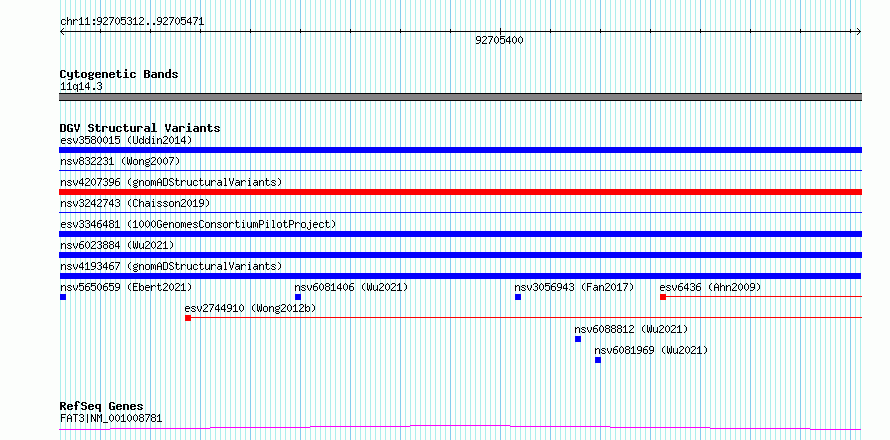
Task: Click the red bar of nsv4207396
Action: 460,192
